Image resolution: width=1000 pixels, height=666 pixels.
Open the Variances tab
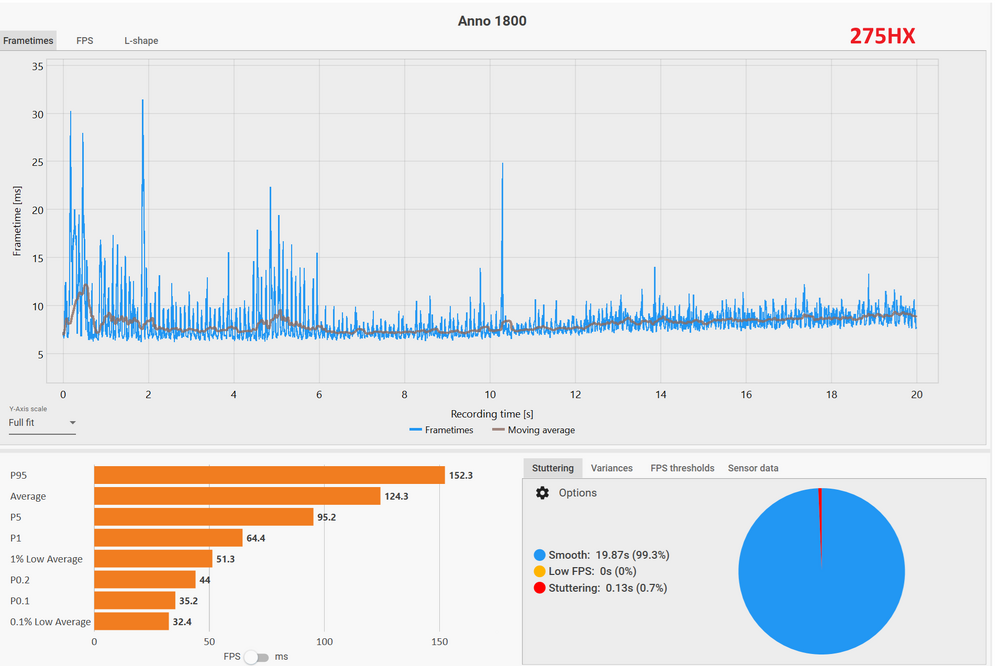coord(611,468)
